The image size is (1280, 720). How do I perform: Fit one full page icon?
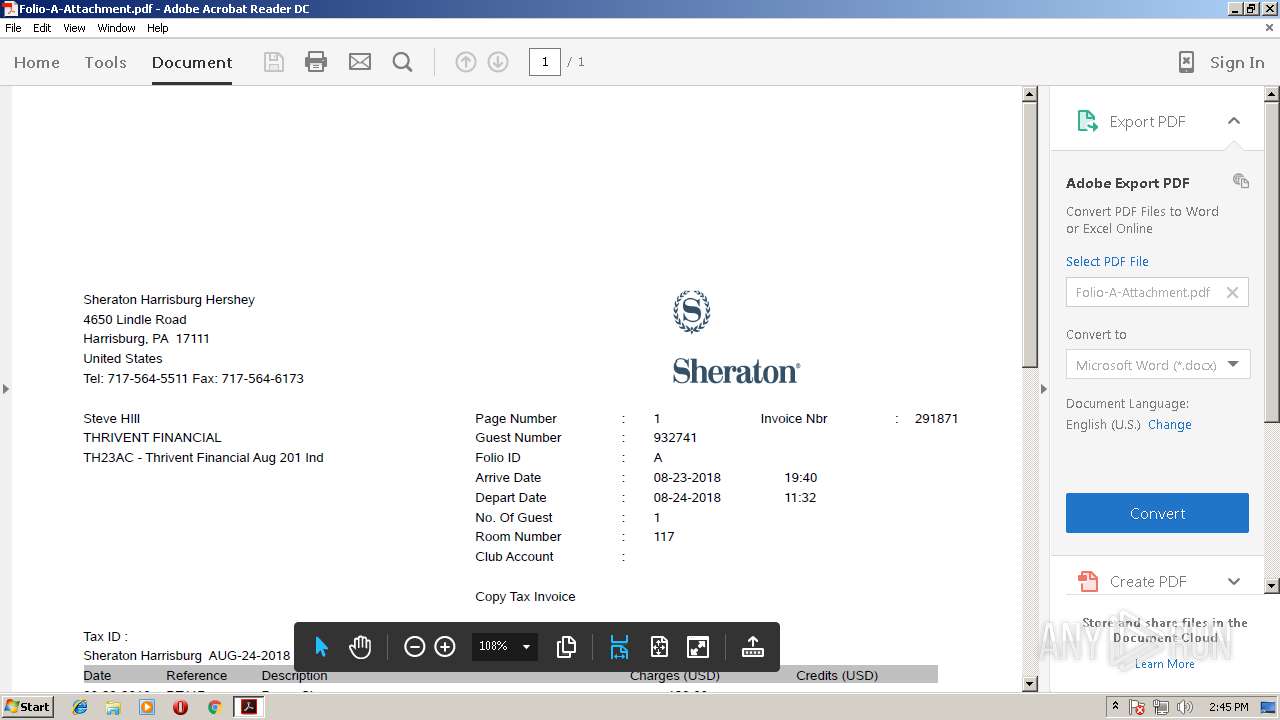click(x=659, y=647)
